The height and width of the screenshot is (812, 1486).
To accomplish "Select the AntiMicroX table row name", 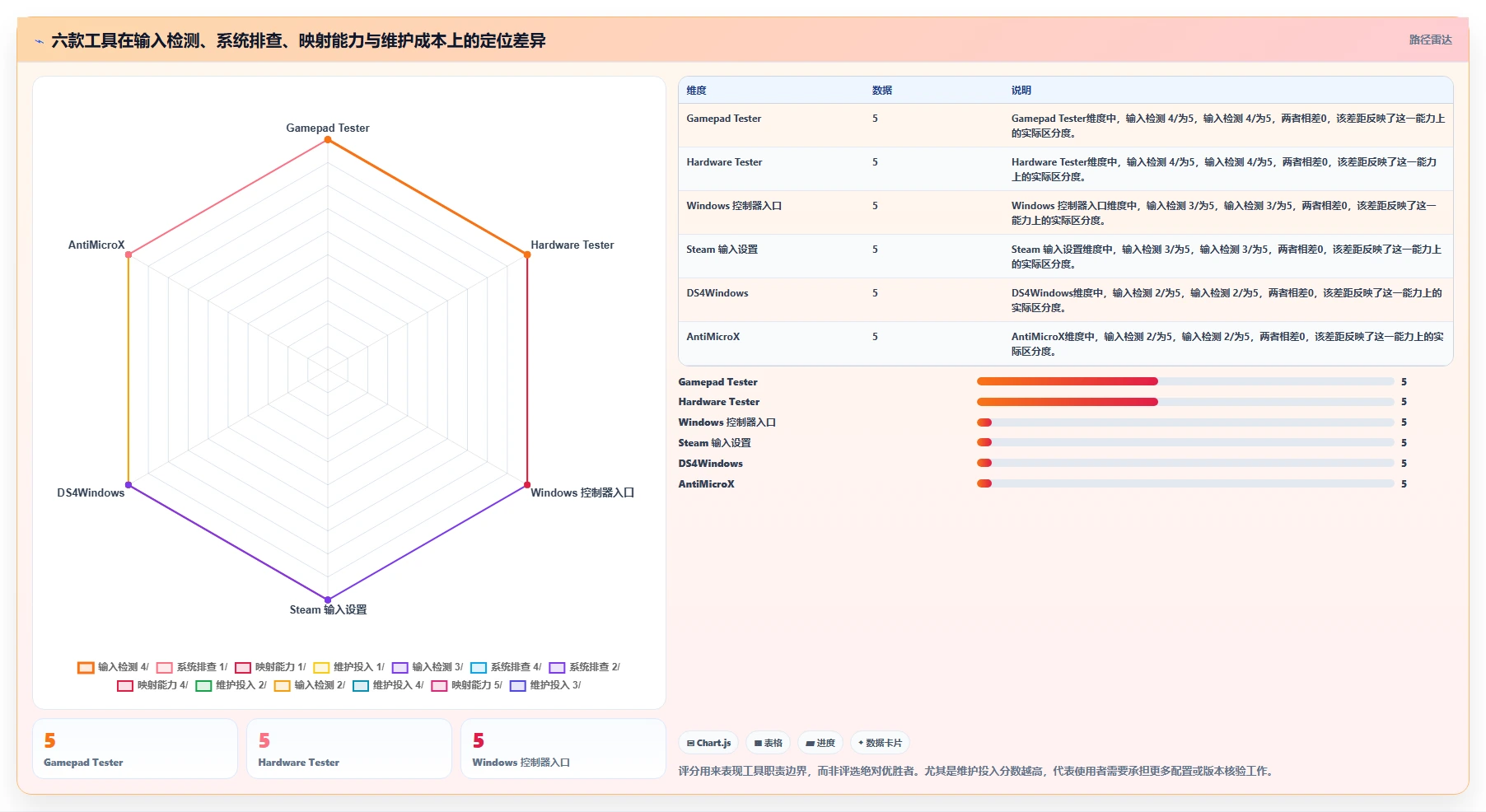I will click(x=713, y=337).
